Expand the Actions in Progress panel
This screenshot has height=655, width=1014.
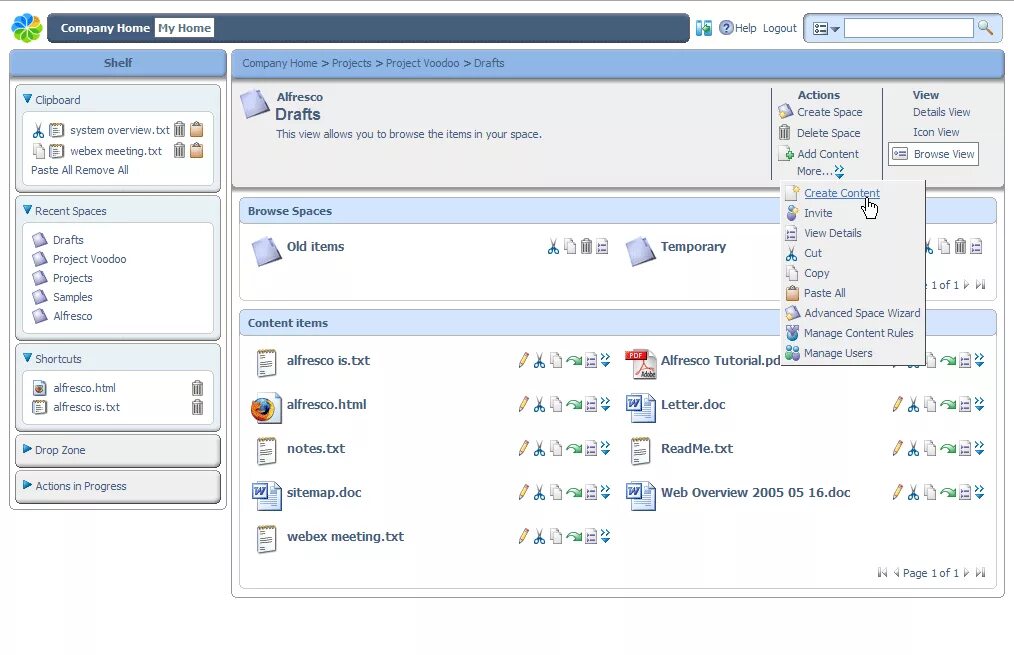[27, 485]
